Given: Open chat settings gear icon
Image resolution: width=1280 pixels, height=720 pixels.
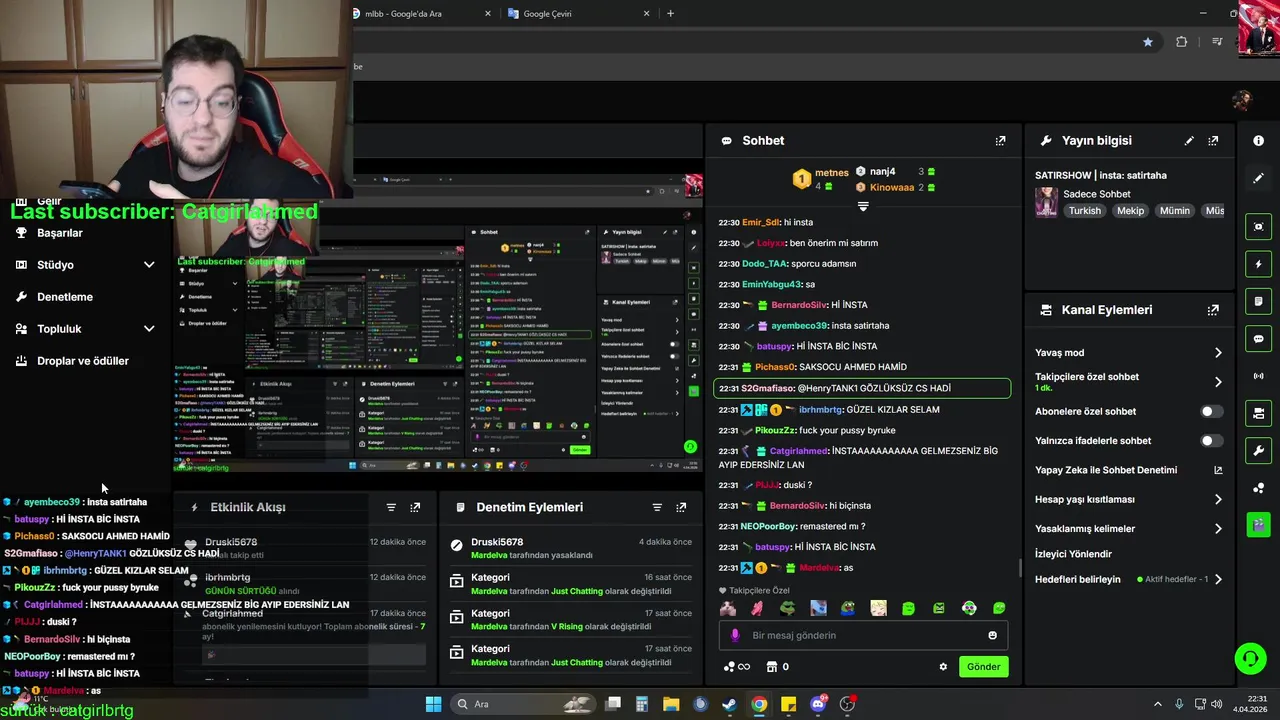Looking at the screenshot, I should coord(942,667).
